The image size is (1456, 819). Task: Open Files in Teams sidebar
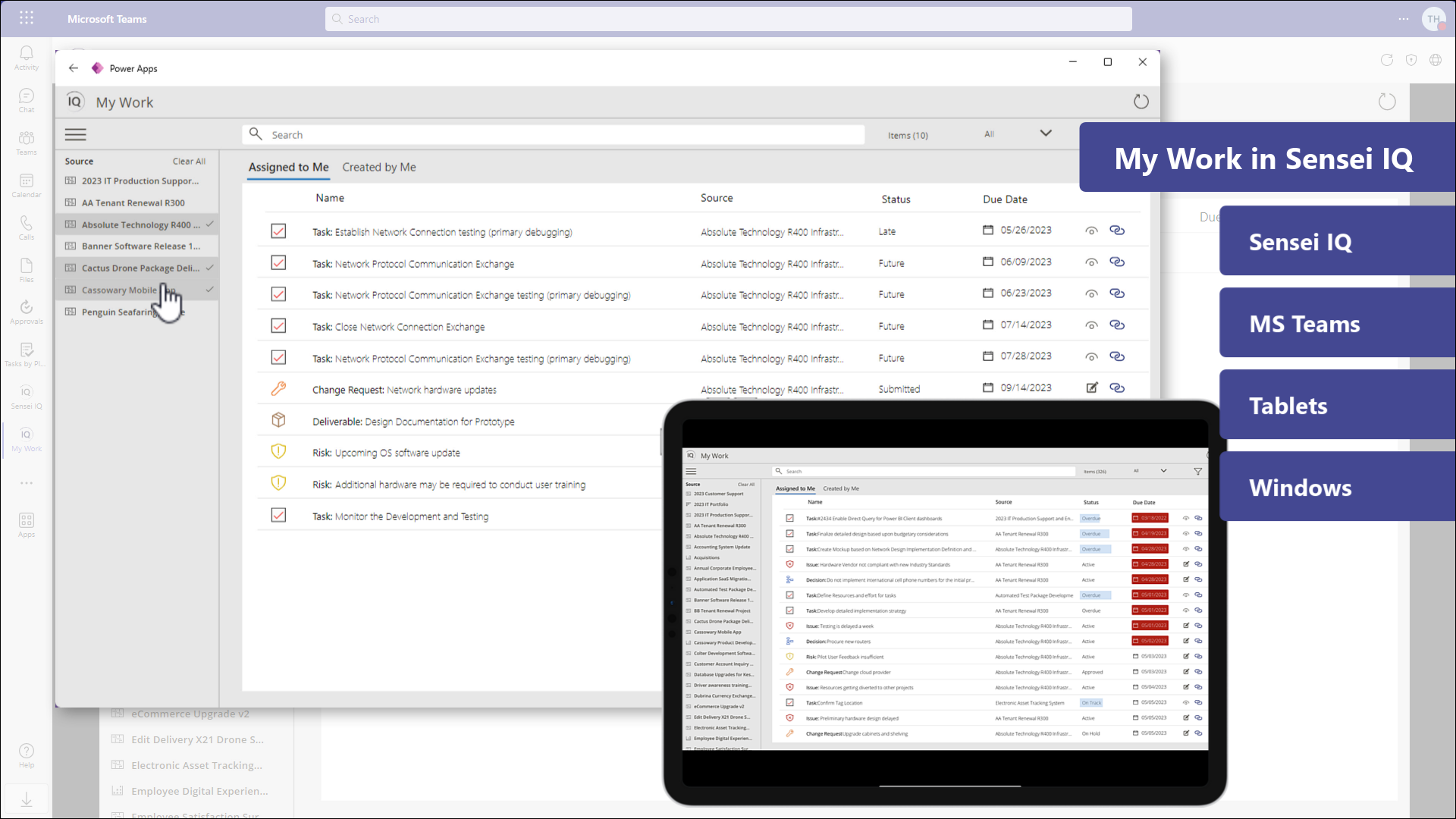(27, 270)
